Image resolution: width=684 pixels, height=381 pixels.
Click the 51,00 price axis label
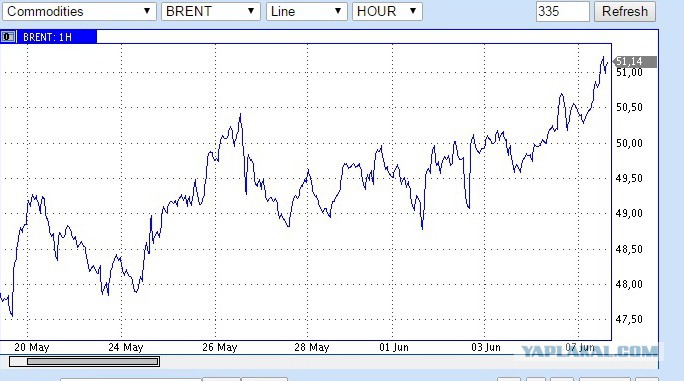click(629, 72)
